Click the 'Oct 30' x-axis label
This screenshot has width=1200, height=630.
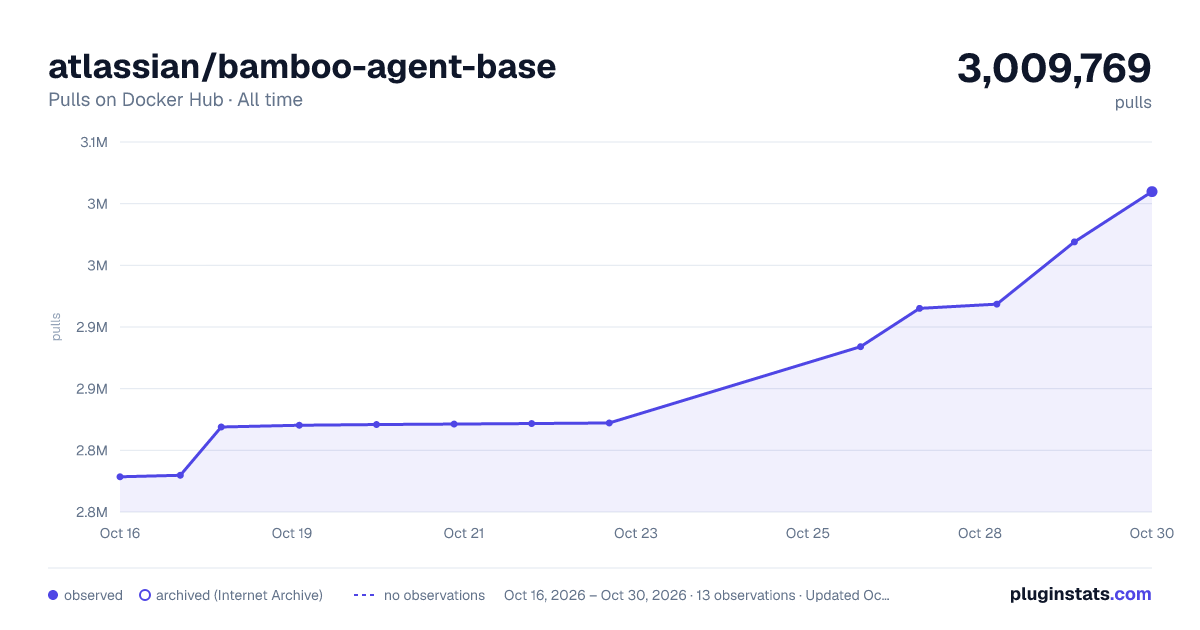(x=1150, y=533)
